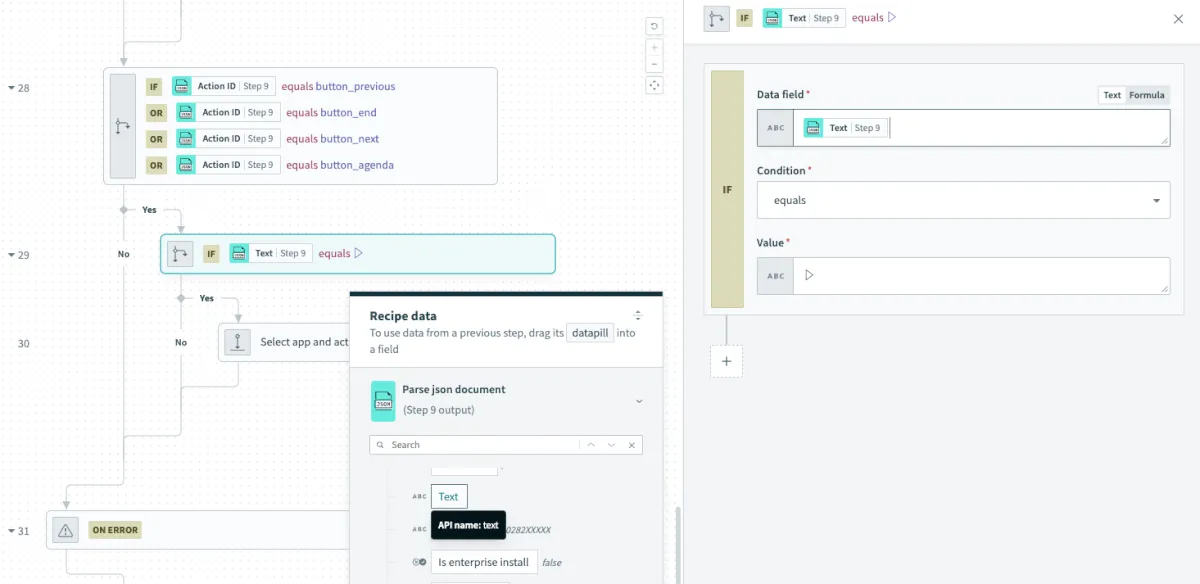Click the ABC type icon beside Value
The width and height of the screenshot is (1200, 584).
coord(776,276)
